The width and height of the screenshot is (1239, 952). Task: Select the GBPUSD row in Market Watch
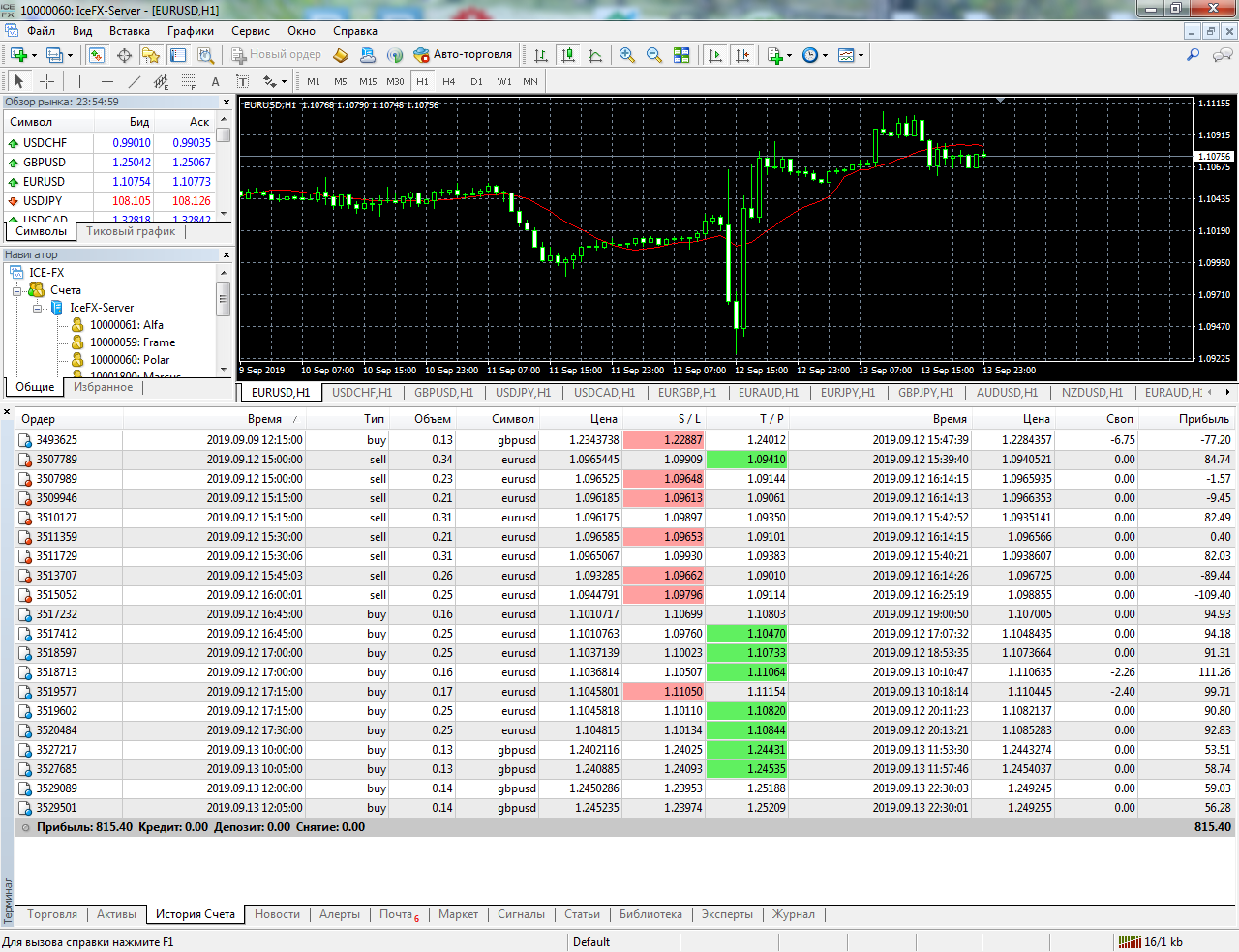pyautogui.click(x=45, y=163)
